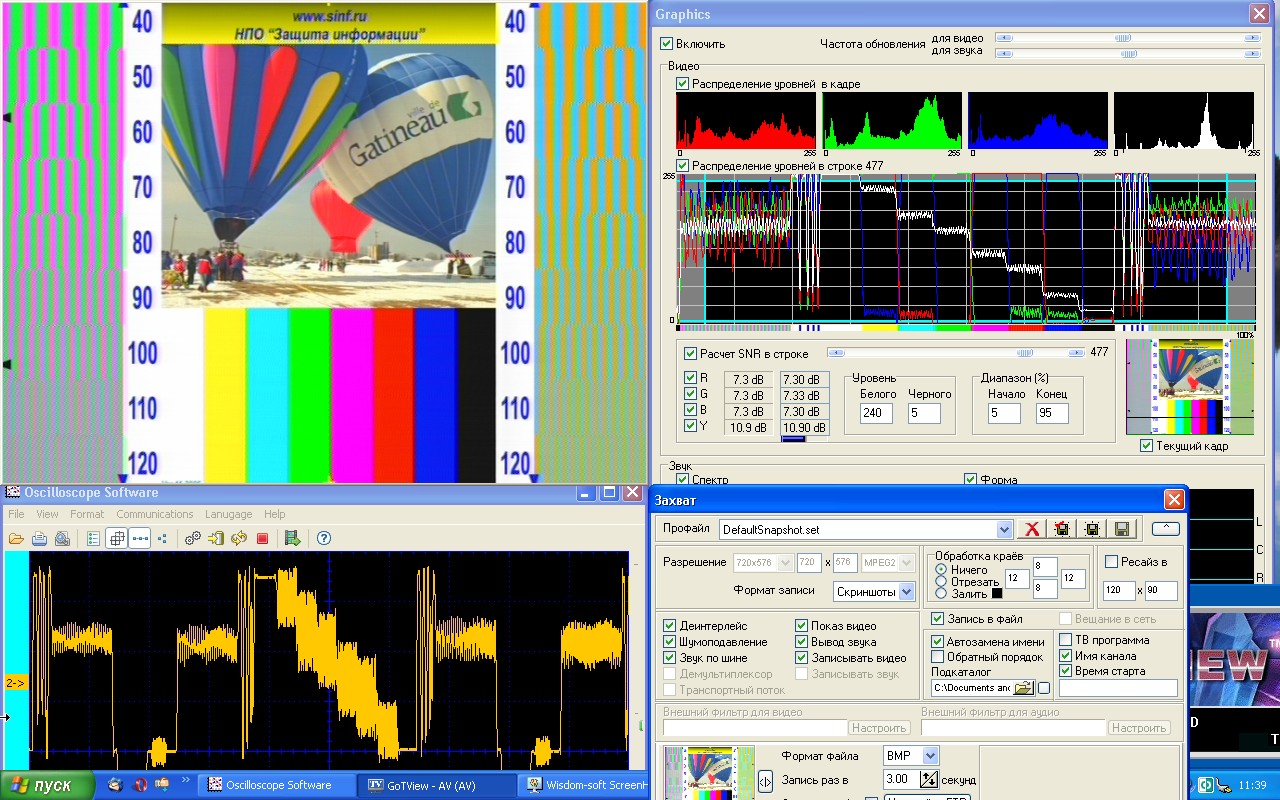Screen dimensions: 1280x800
Task: Click the current frame thumbnail in Graphics
Action: (x=1190, y=387)
